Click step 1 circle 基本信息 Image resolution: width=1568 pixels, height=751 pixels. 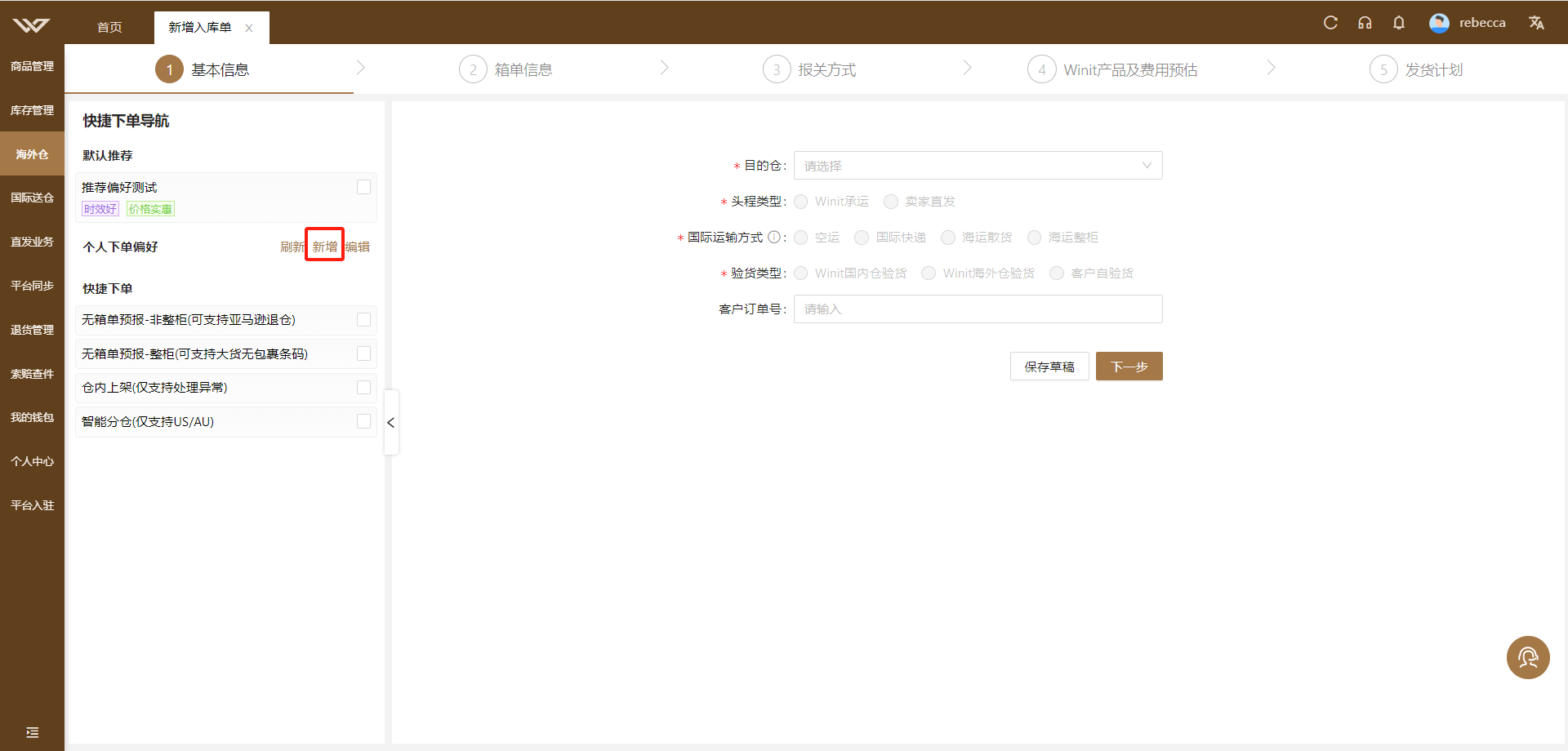(169, 69)
